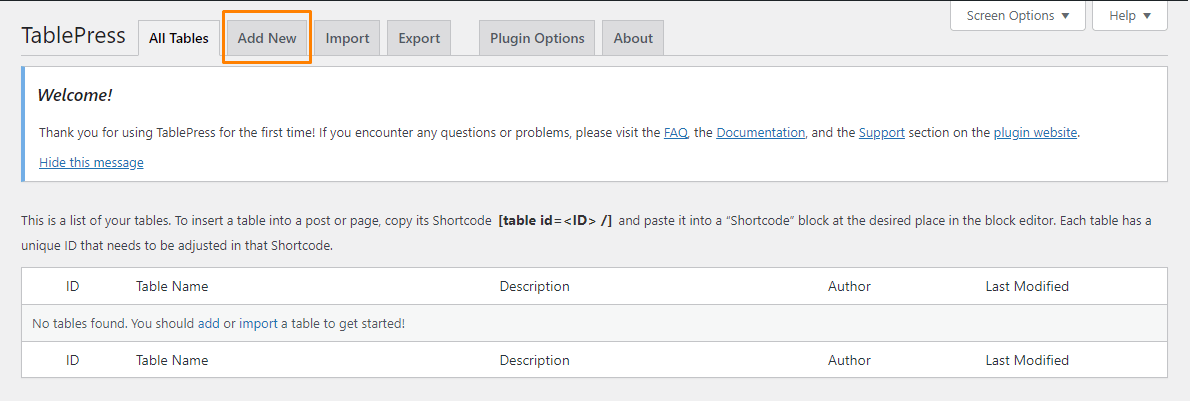The image size is (1190, 401).
Task: Sort by Author in the table footer
Action: 849,360
